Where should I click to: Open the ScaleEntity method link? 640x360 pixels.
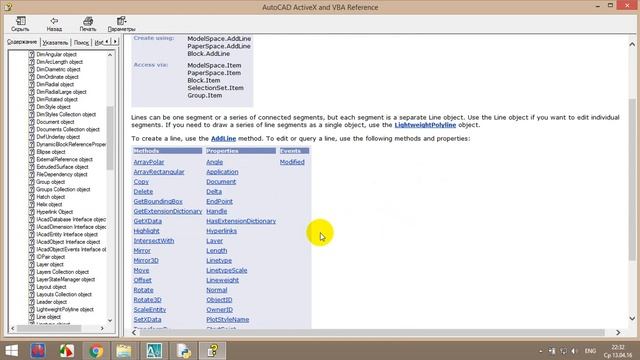[x=149, y=310]
